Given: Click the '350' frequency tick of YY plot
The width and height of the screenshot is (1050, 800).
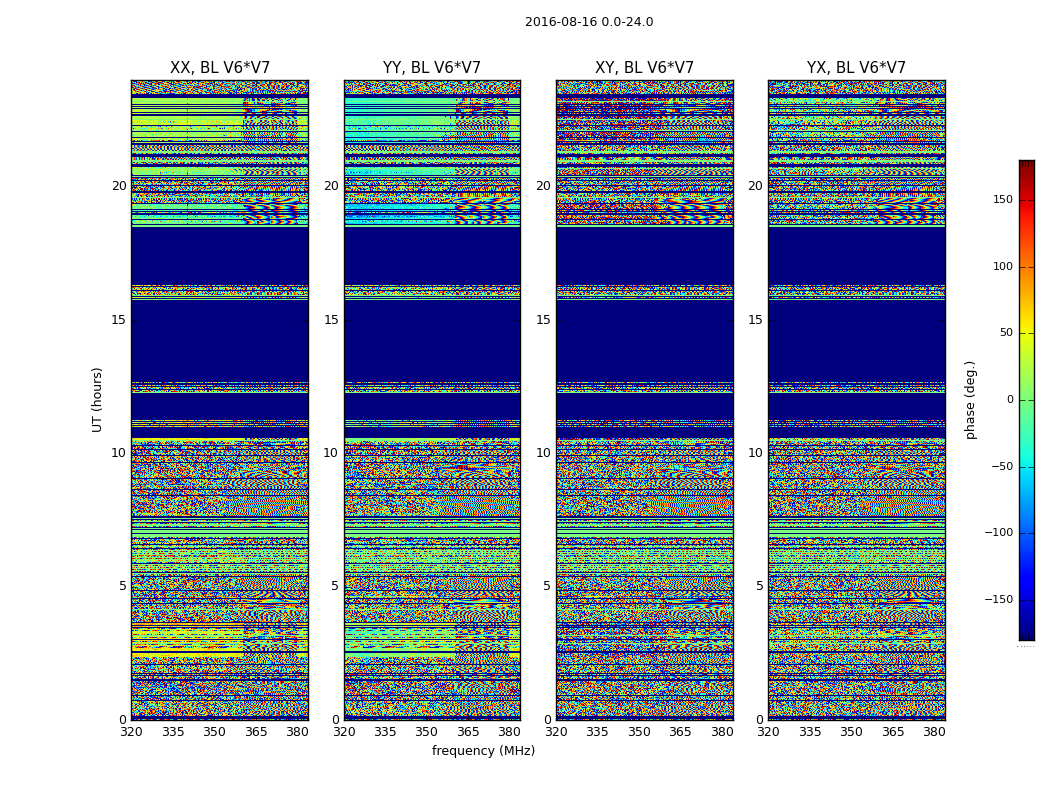Looking at the screenshot, I should [x=427, y=732].
